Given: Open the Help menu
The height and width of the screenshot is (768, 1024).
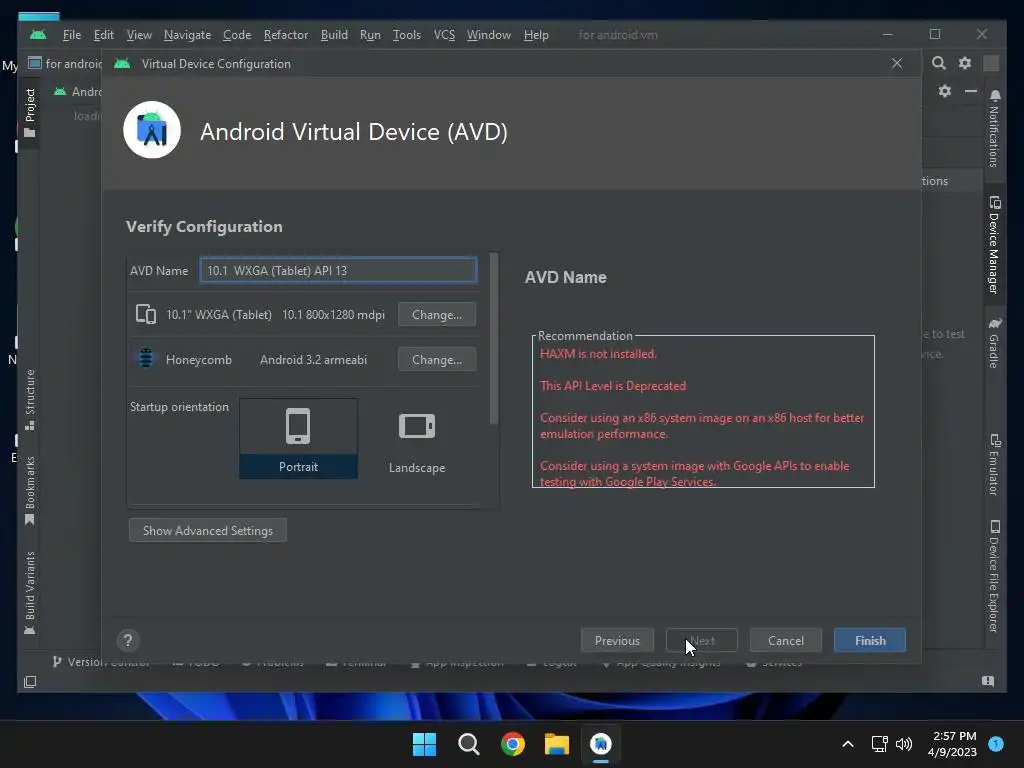Looking at the screenshot, I should coord(536,35).
